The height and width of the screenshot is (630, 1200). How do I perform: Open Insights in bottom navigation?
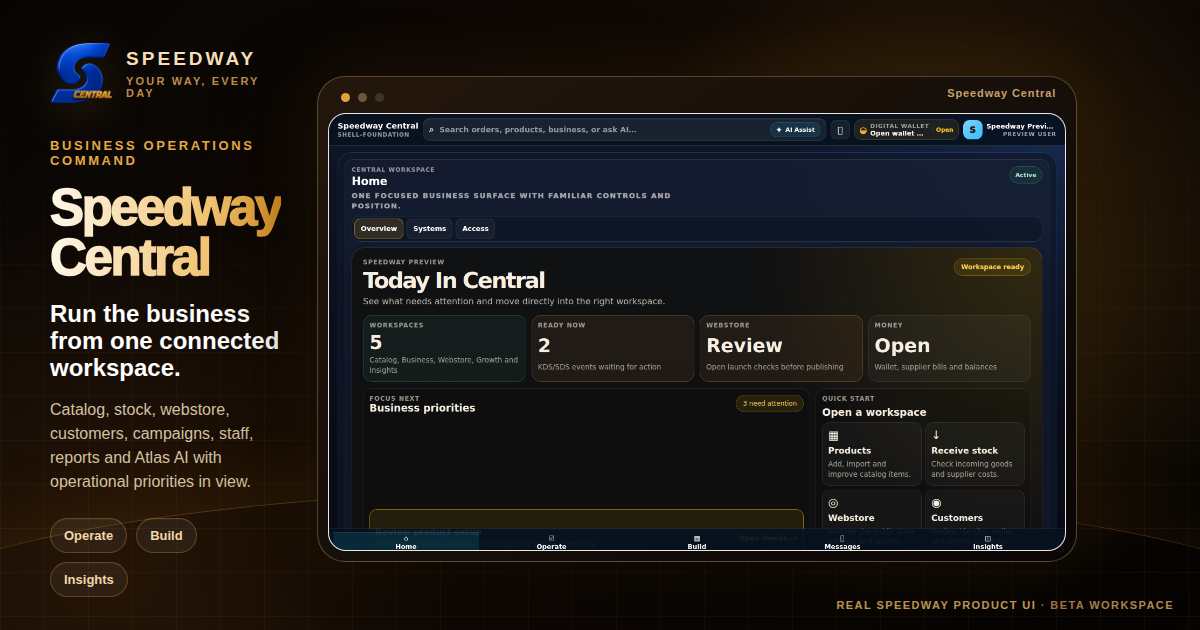[987, 542]
